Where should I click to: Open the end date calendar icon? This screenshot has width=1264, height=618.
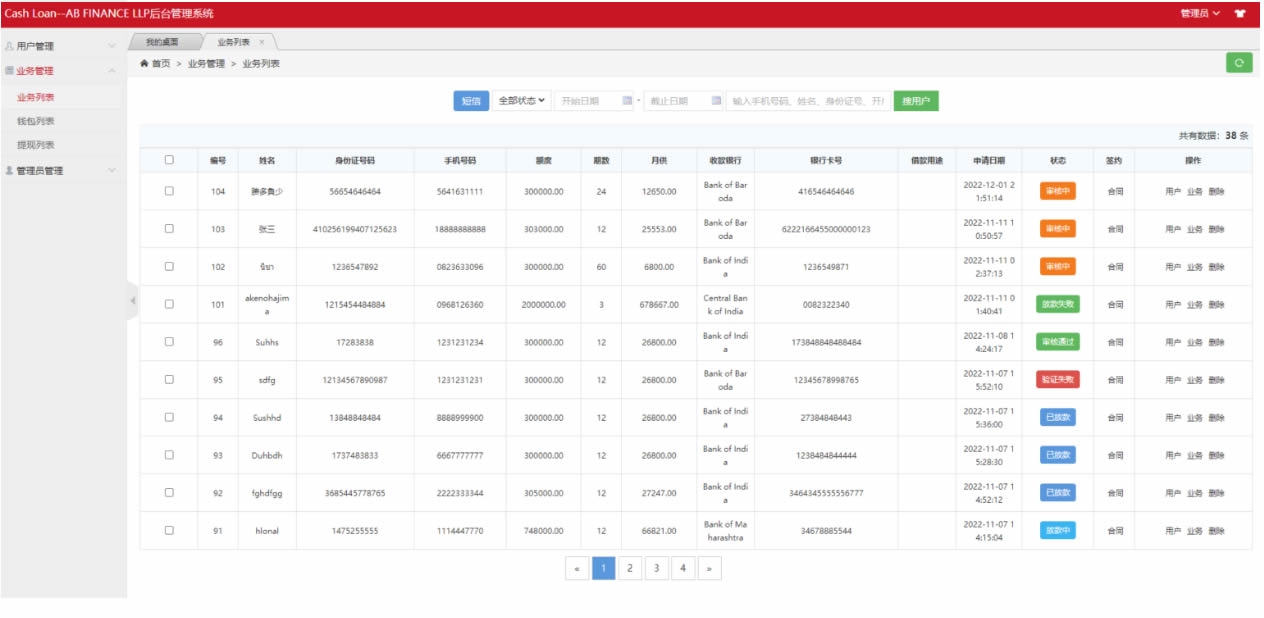pos(716,101)
